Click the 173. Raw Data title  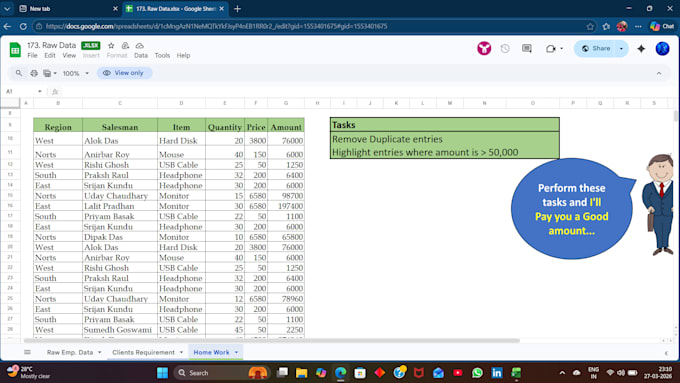(x=51, y=45)
